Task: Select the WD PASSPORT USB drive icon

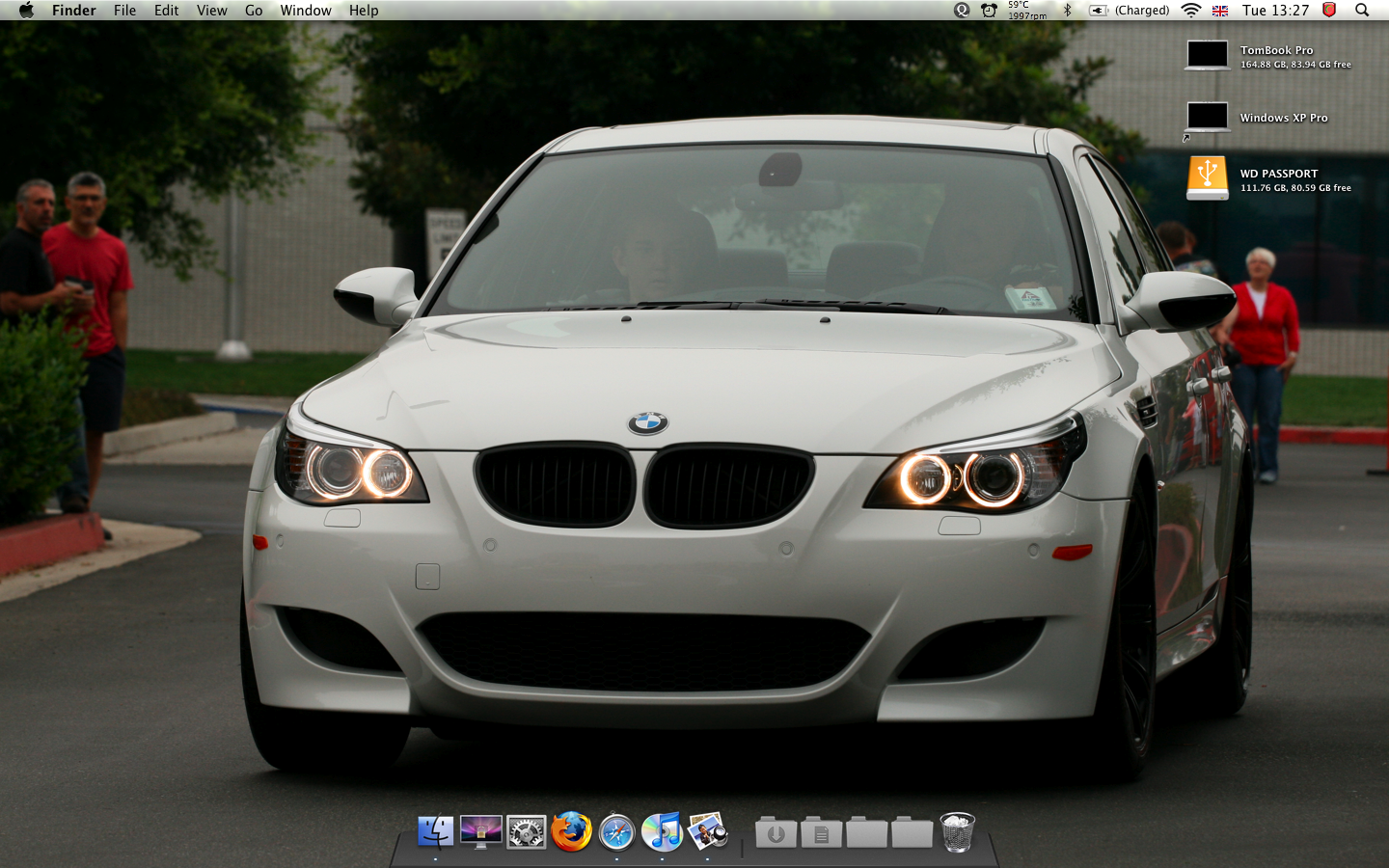Action: (x=1208, y=178)
